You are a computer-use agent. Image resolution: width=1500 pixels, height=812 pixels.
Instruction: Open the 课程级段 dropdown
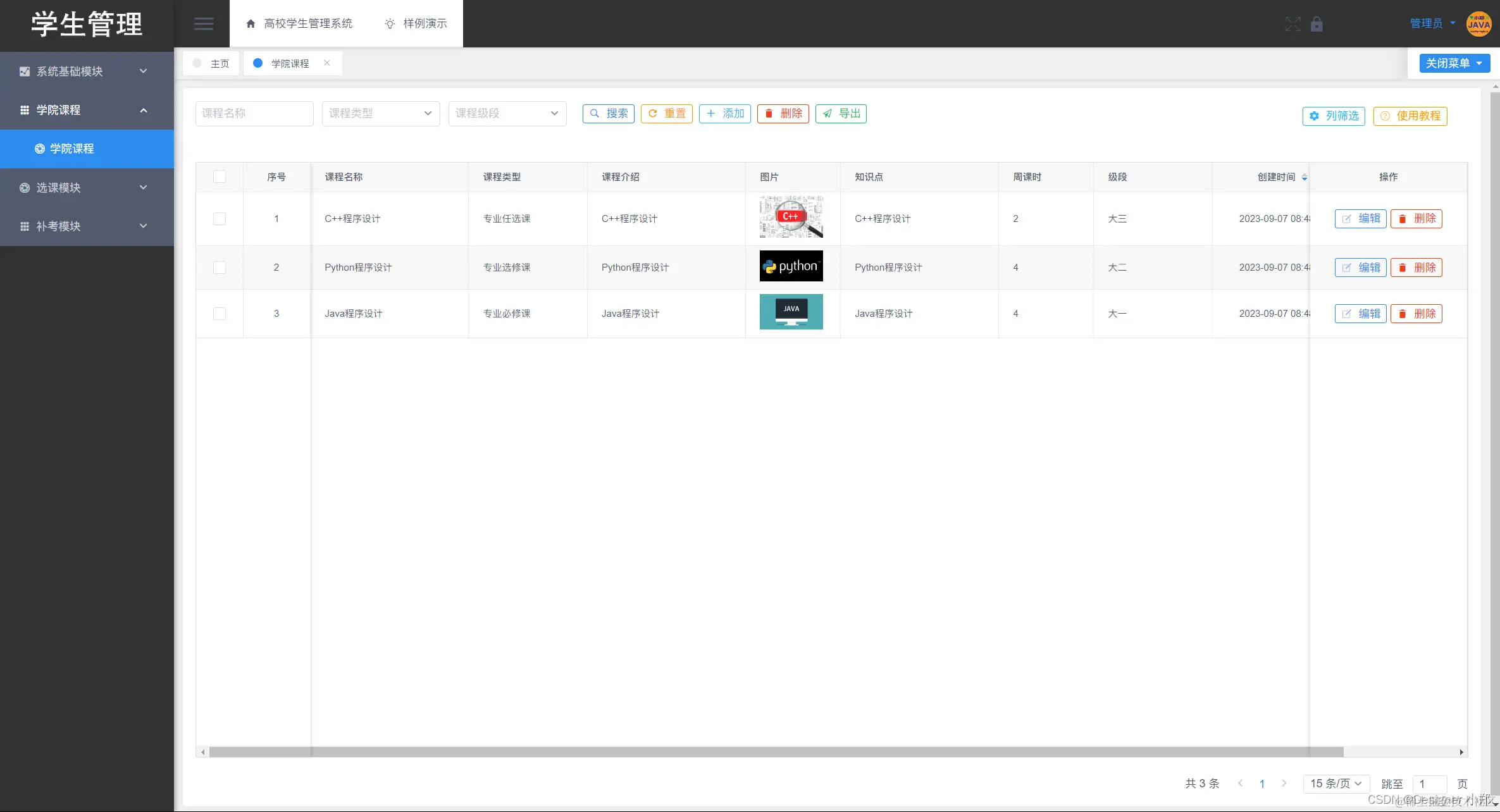point(507,114)
